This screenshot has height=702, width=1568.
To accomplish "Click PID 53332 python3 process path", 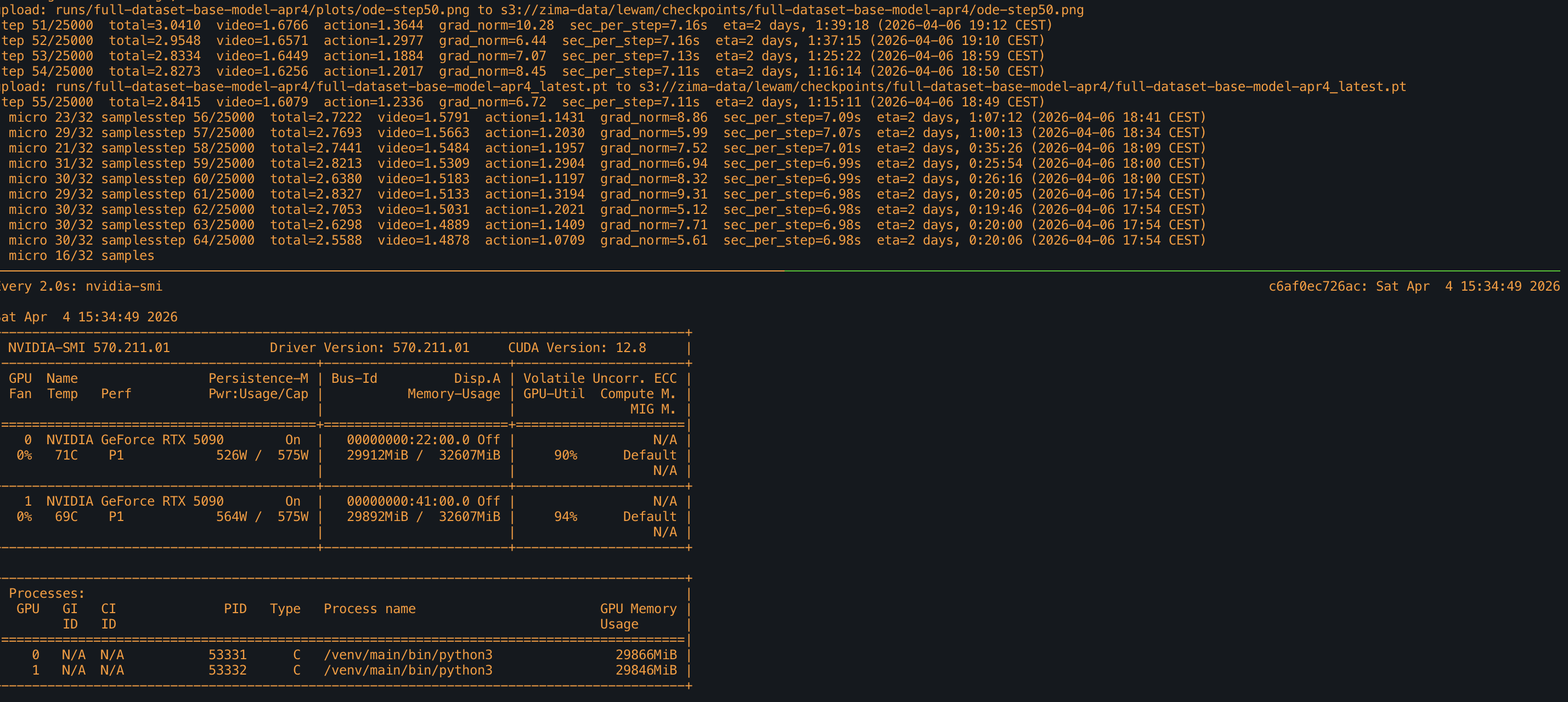I will coord(407,670).
